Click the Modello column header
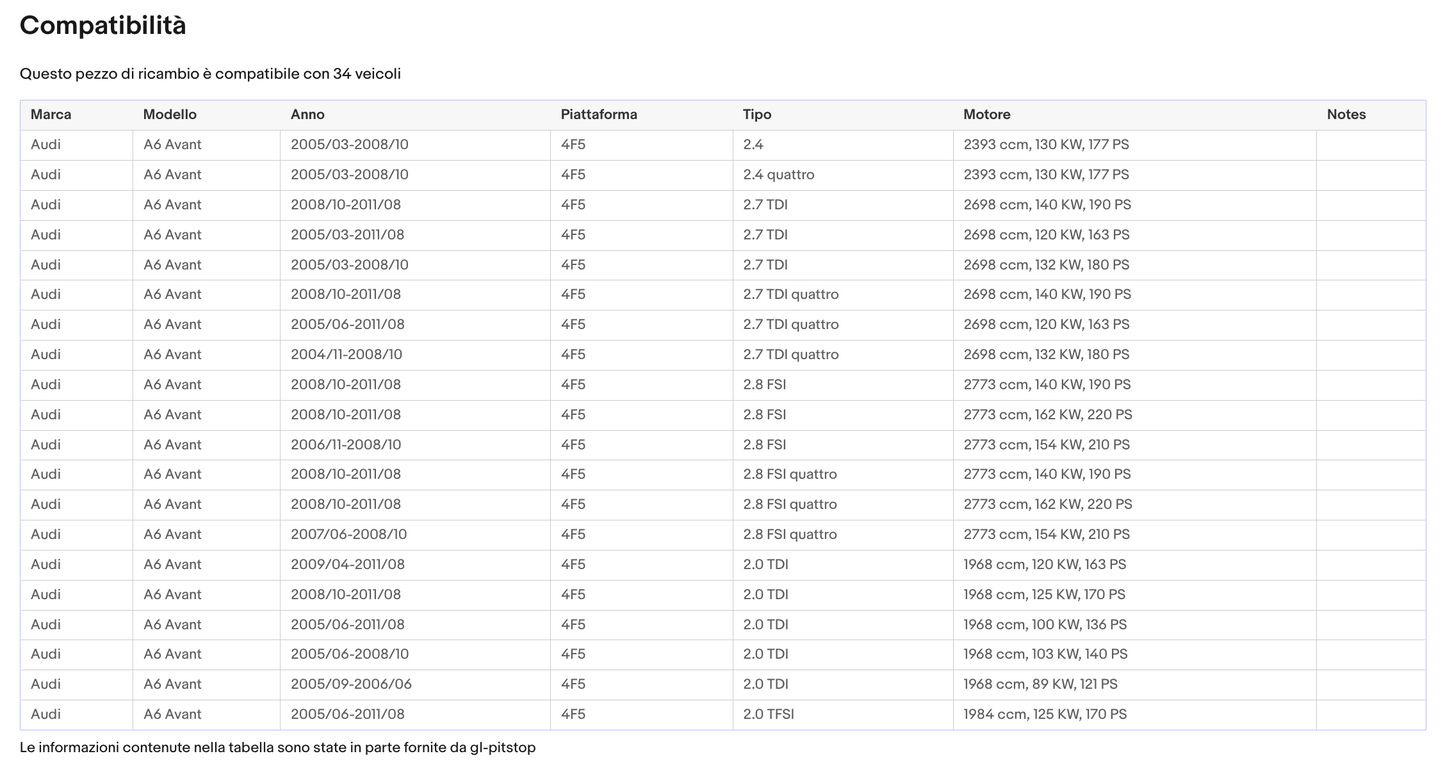1445x772 pixels. click(x=170, y=115)
